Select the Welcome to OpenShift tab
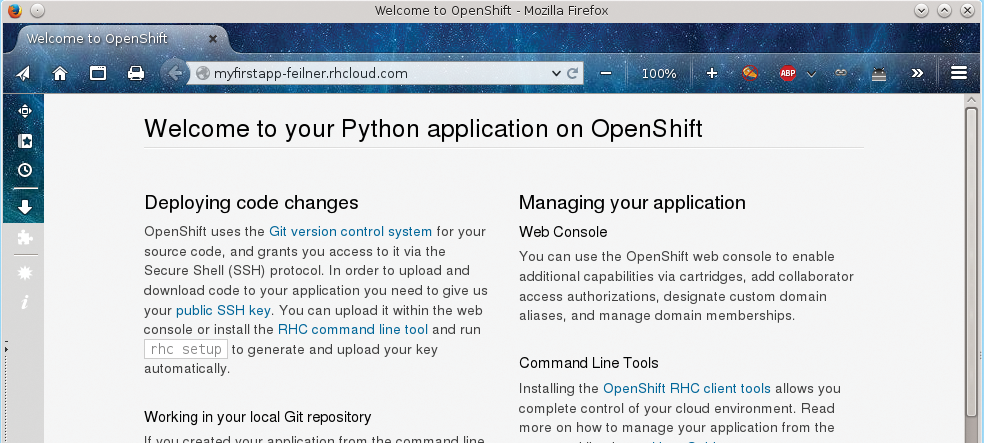Image resolution: width=984 pixels, height=443 pixels. coord(120,39)
